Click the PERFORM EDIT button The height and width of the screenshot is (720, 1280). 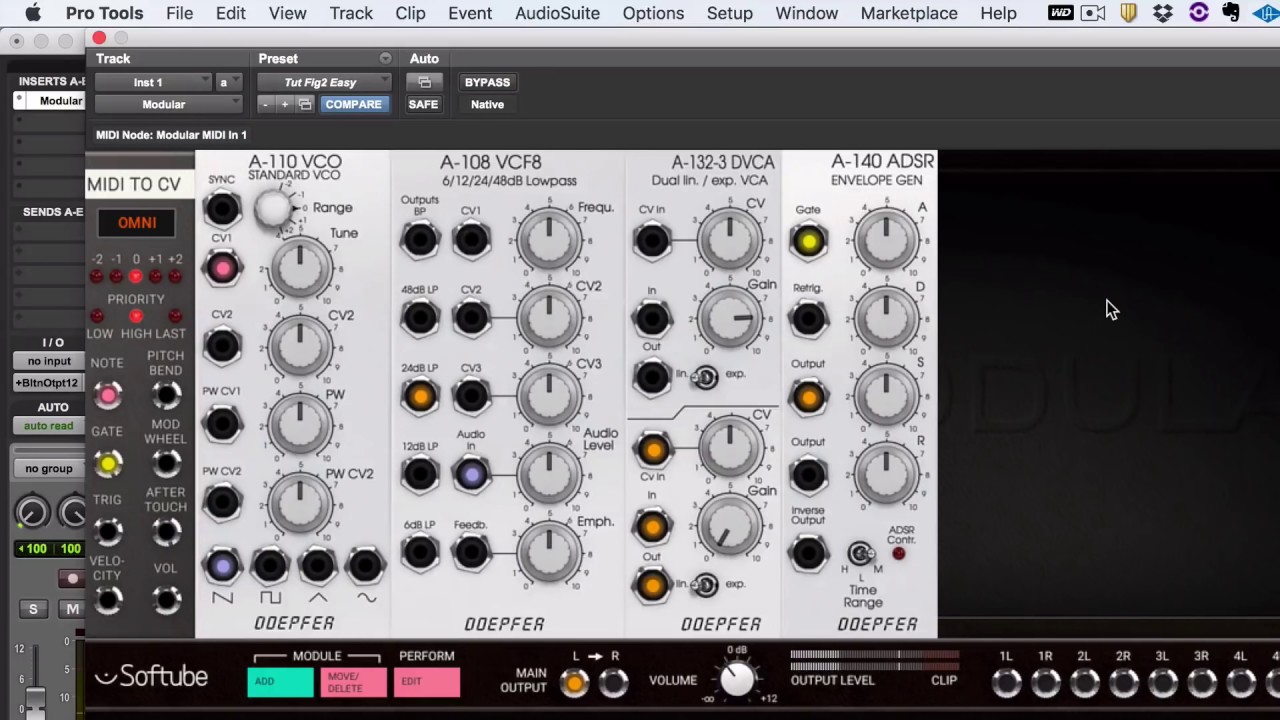click(x=427, y=682)
